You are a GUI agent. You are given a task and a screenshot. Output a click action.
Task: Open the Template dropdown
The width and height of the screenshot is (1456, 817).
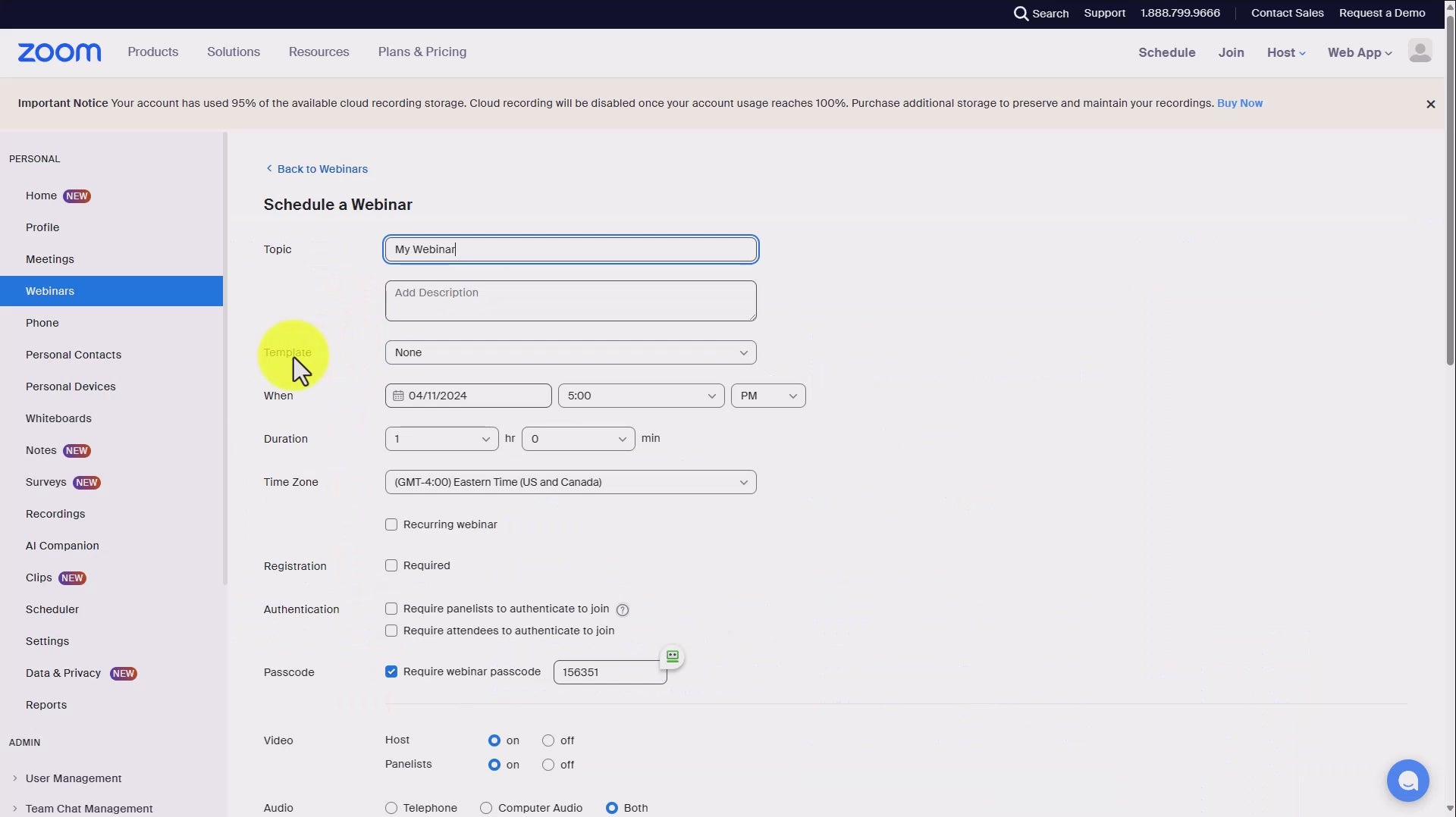pos(570,353)
